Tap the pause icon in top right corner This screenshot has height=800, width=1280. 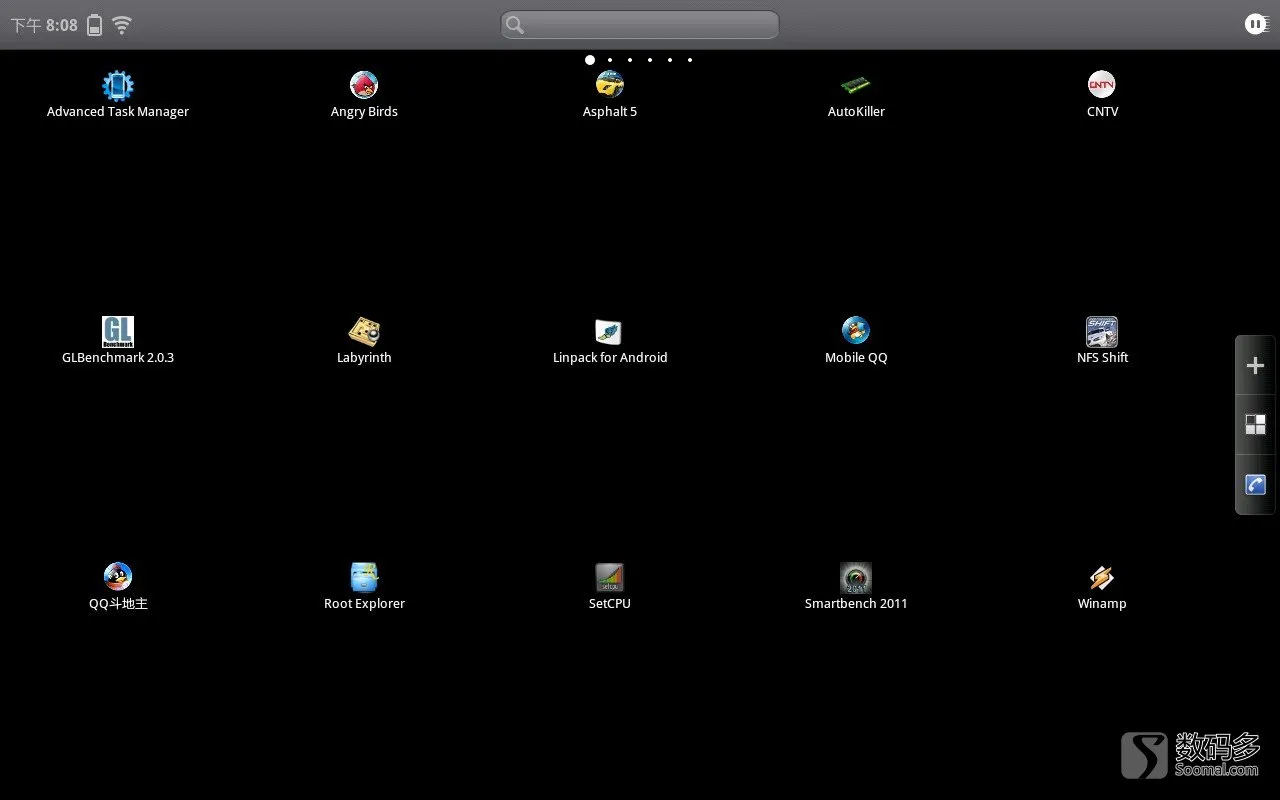(x=1257, y=24)
